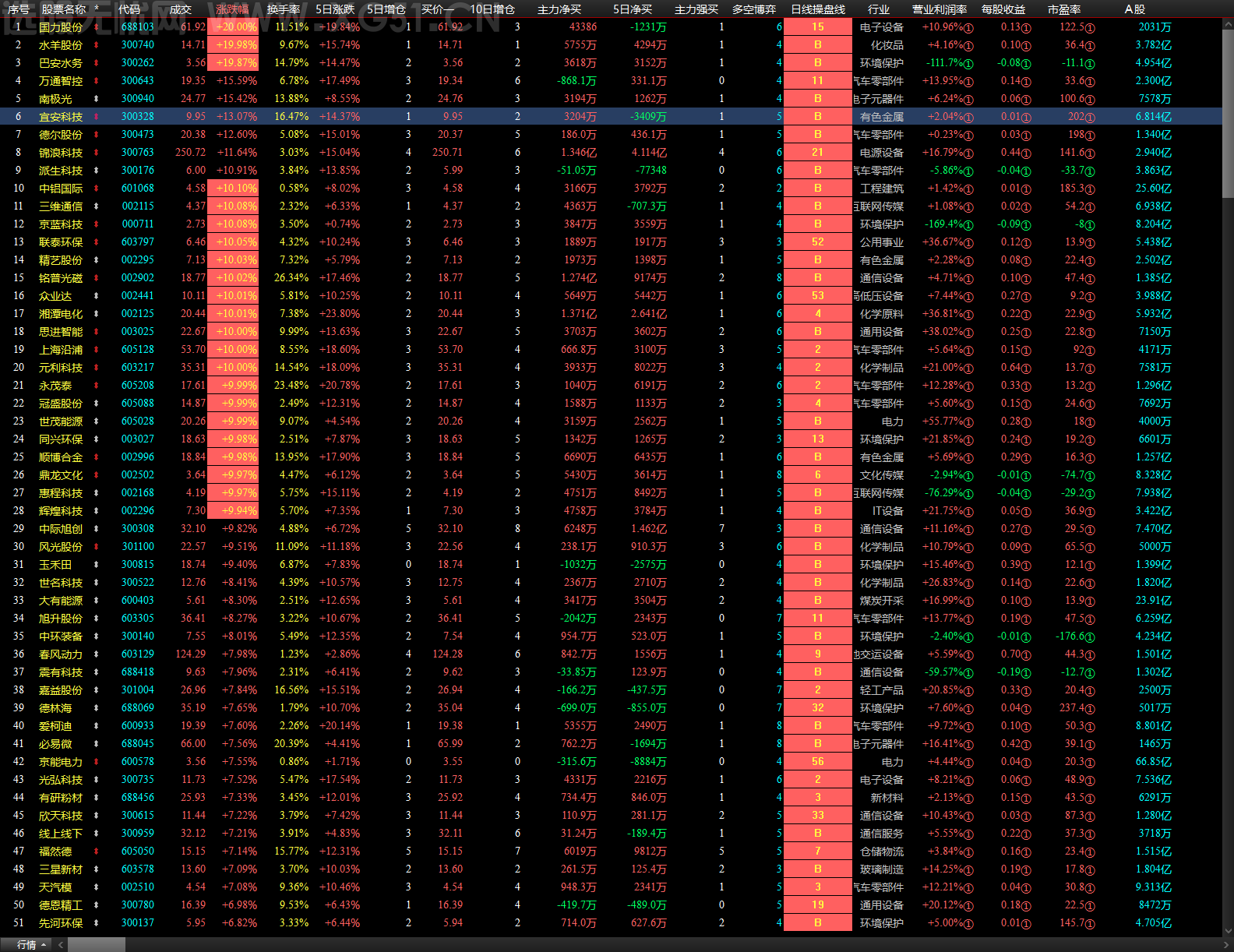The height and width of the screenshot is (952, 1234).
Task: Click the marker icon beside 国力股份
Action: coord(97,27)
